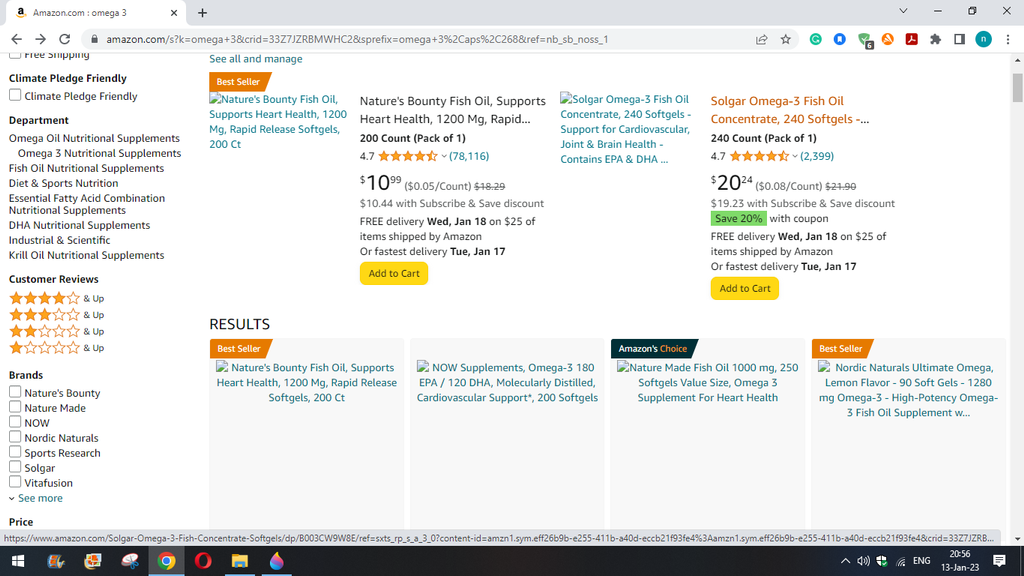Open the share page icon in address bar
This screenshot has width=1024, height=576.
[761, 39]
